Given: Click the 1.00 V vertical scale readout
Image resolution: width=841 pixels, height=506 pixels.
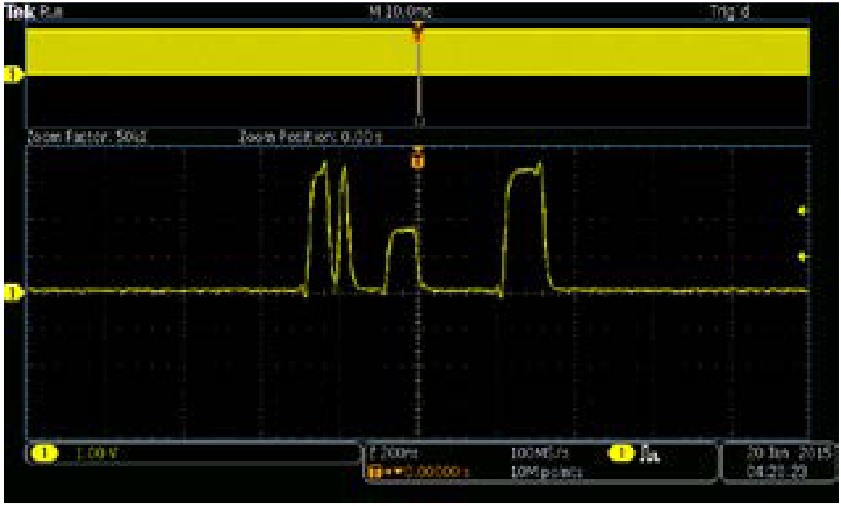Looking at the screenshot, I should click(97, 454).
